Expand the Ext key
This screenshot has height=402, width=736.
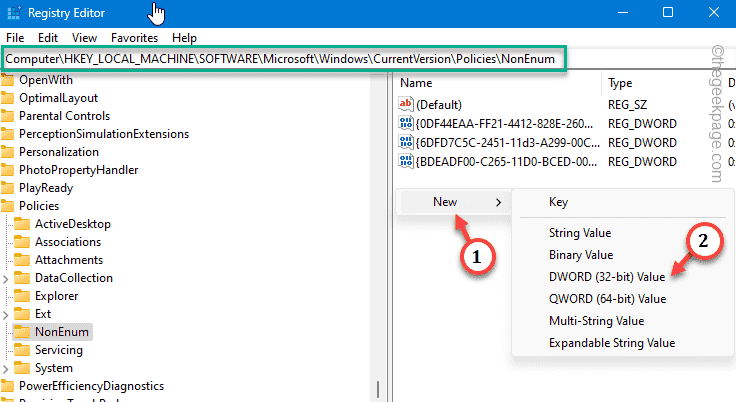pos(6,315)
